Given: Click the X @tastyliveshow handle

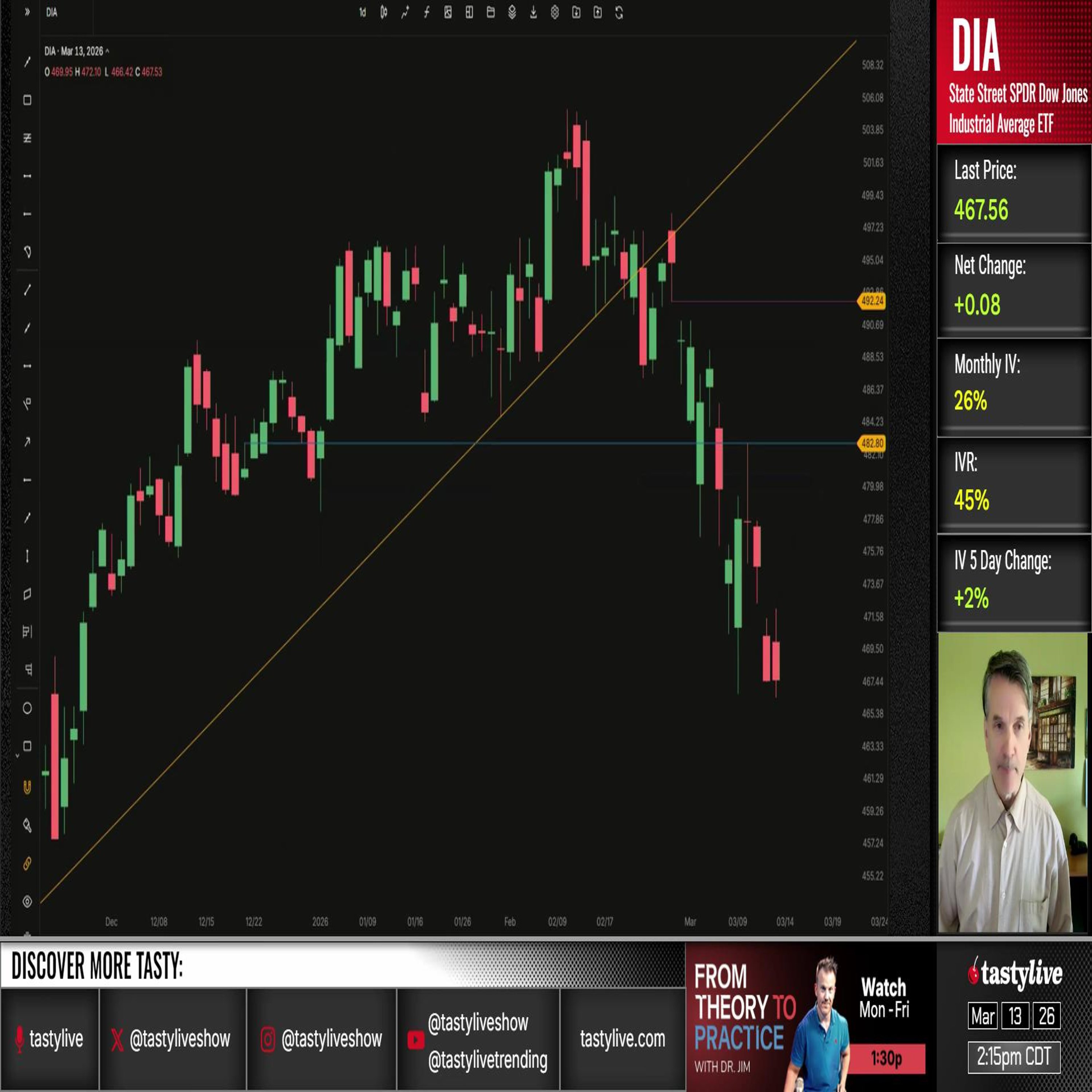Looking at the screenshot, I should tap(171, 1039).
